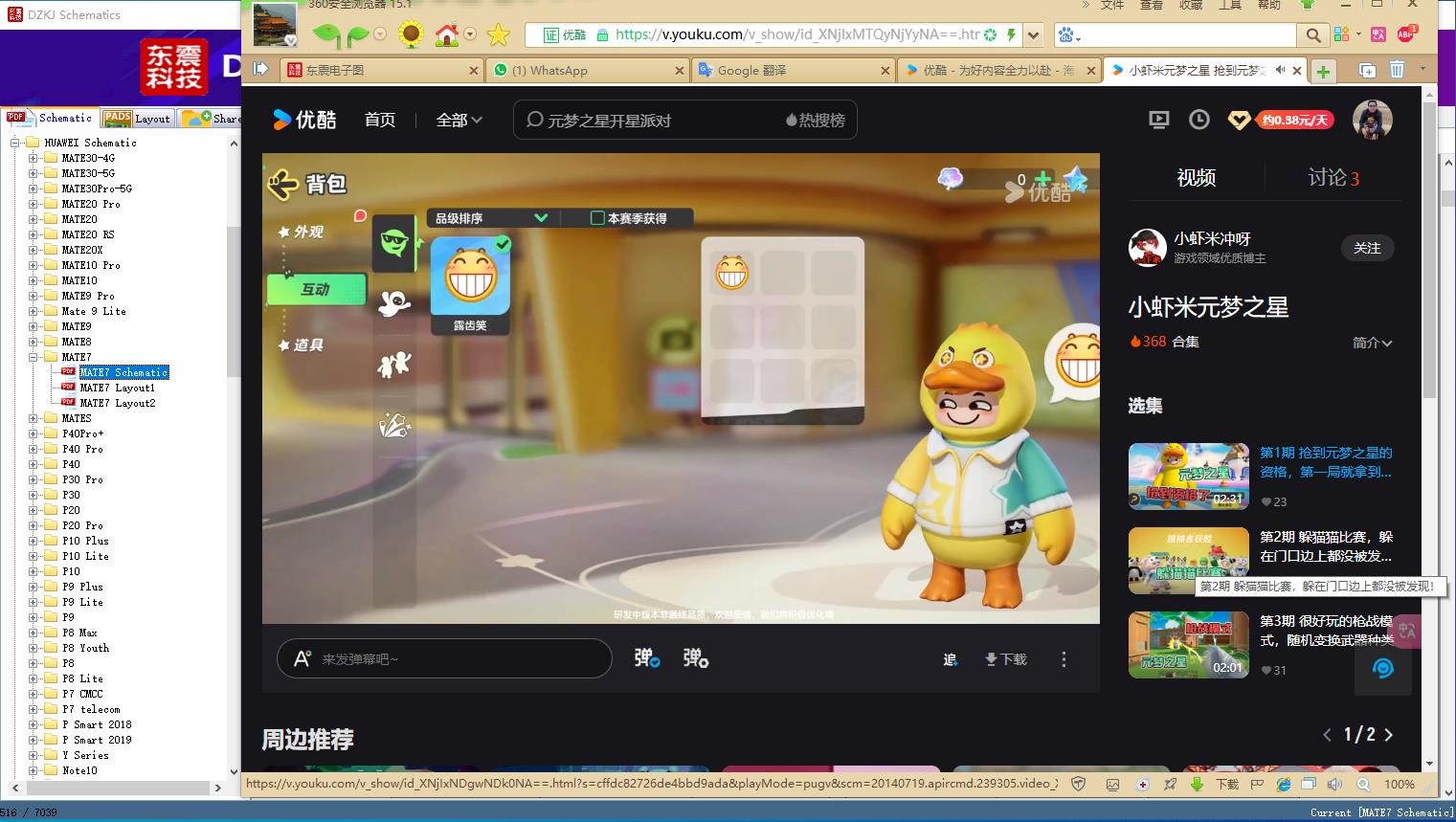Open the 全部 categories dropdown
Image resolution: width=1456 pixels, height=822 pixels.
459,120
